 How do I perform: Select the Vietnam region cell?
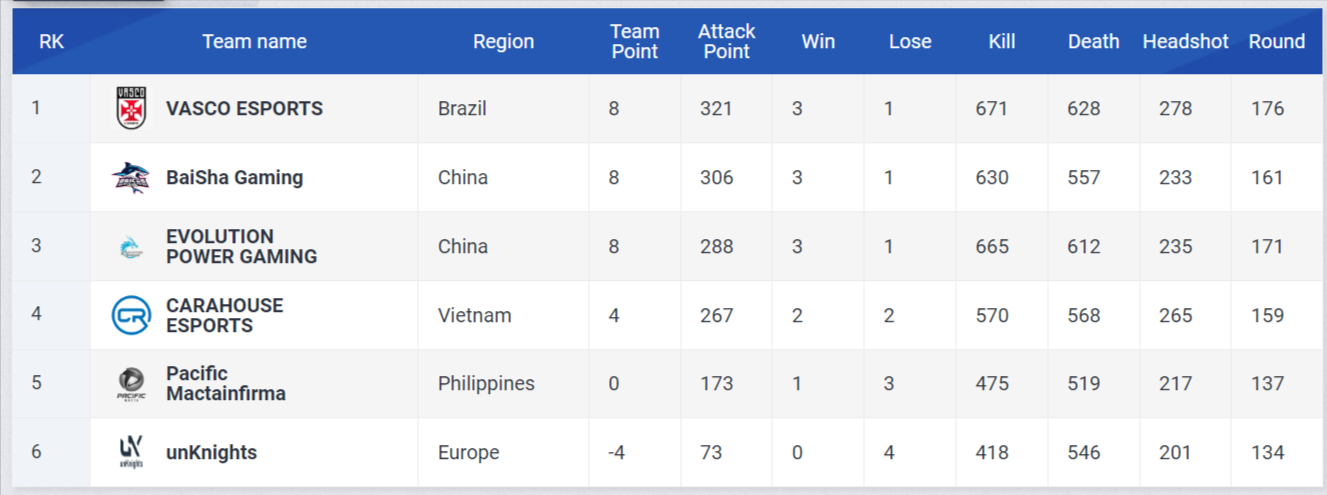(474, 316)
